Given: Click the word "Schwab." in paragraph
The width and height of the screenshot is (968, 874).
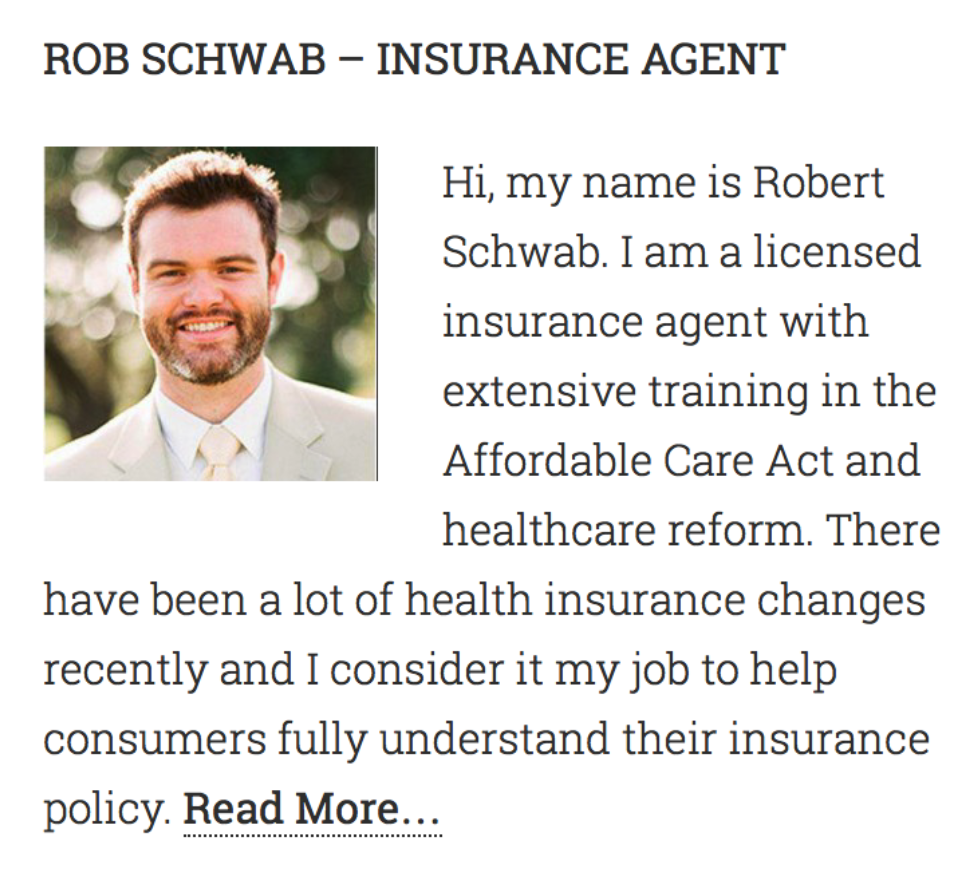Looking at the screenshot, I should pos(525,252).
